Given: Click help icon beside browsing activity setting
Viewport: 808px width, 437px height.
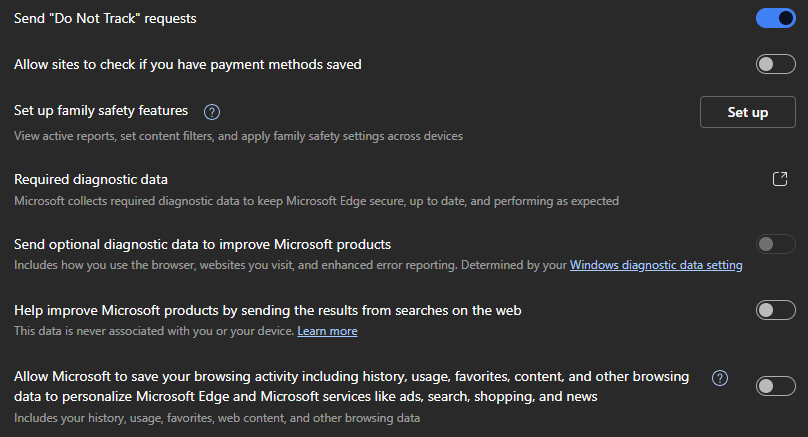Looking at the screenshot, I should tap(719, 378).
